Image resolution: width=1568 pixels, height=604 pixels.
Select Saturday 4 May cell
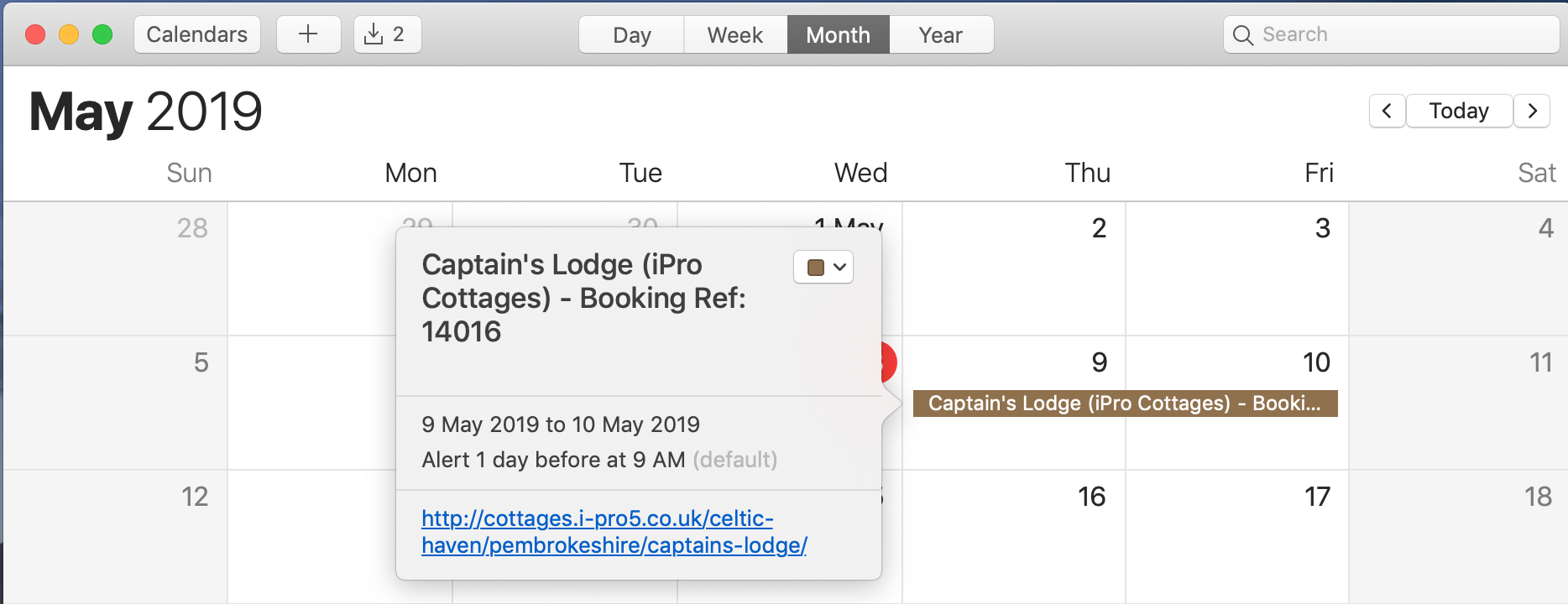click(1459, 268)
